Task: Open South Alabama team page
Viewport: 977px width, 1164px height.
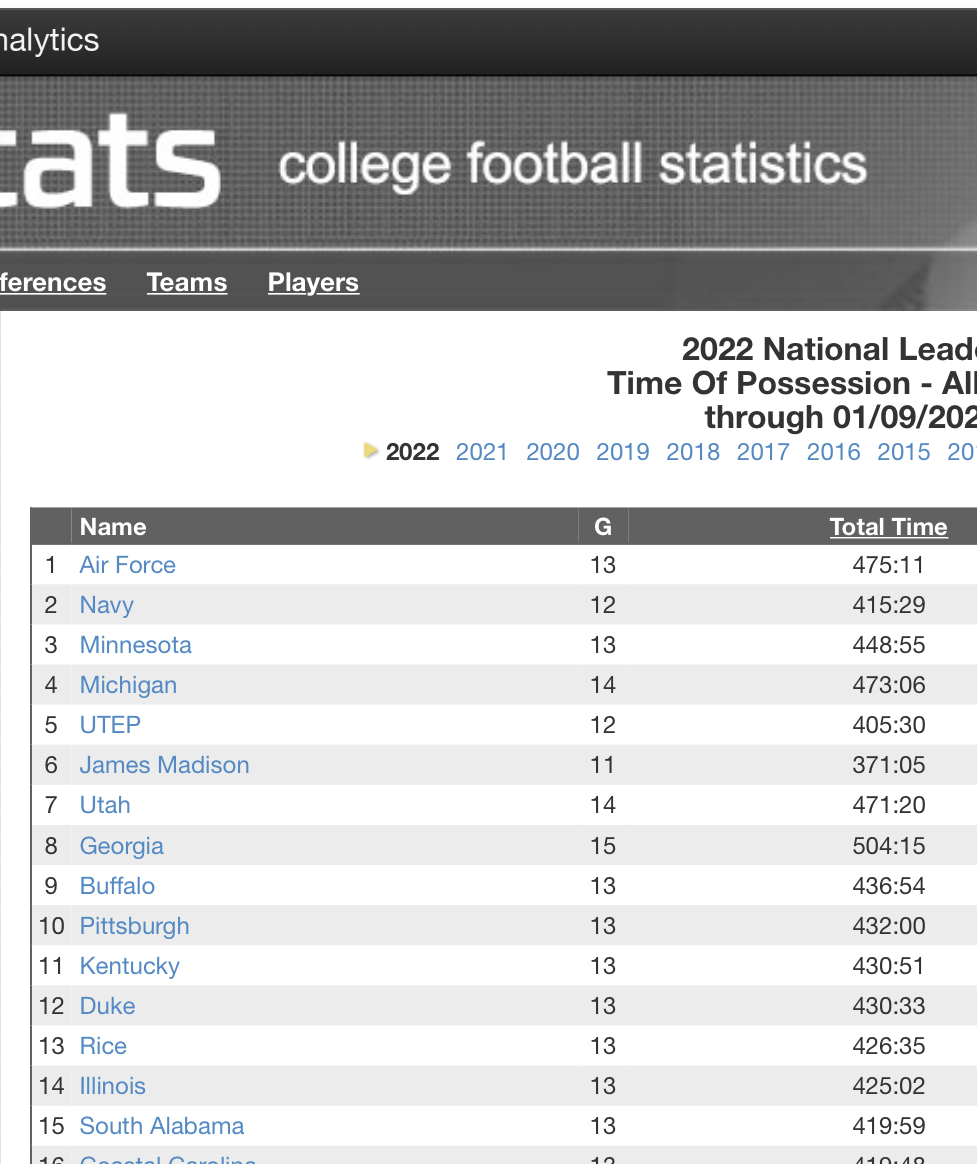Action: pyautogui.click(x=162, y=1126)
